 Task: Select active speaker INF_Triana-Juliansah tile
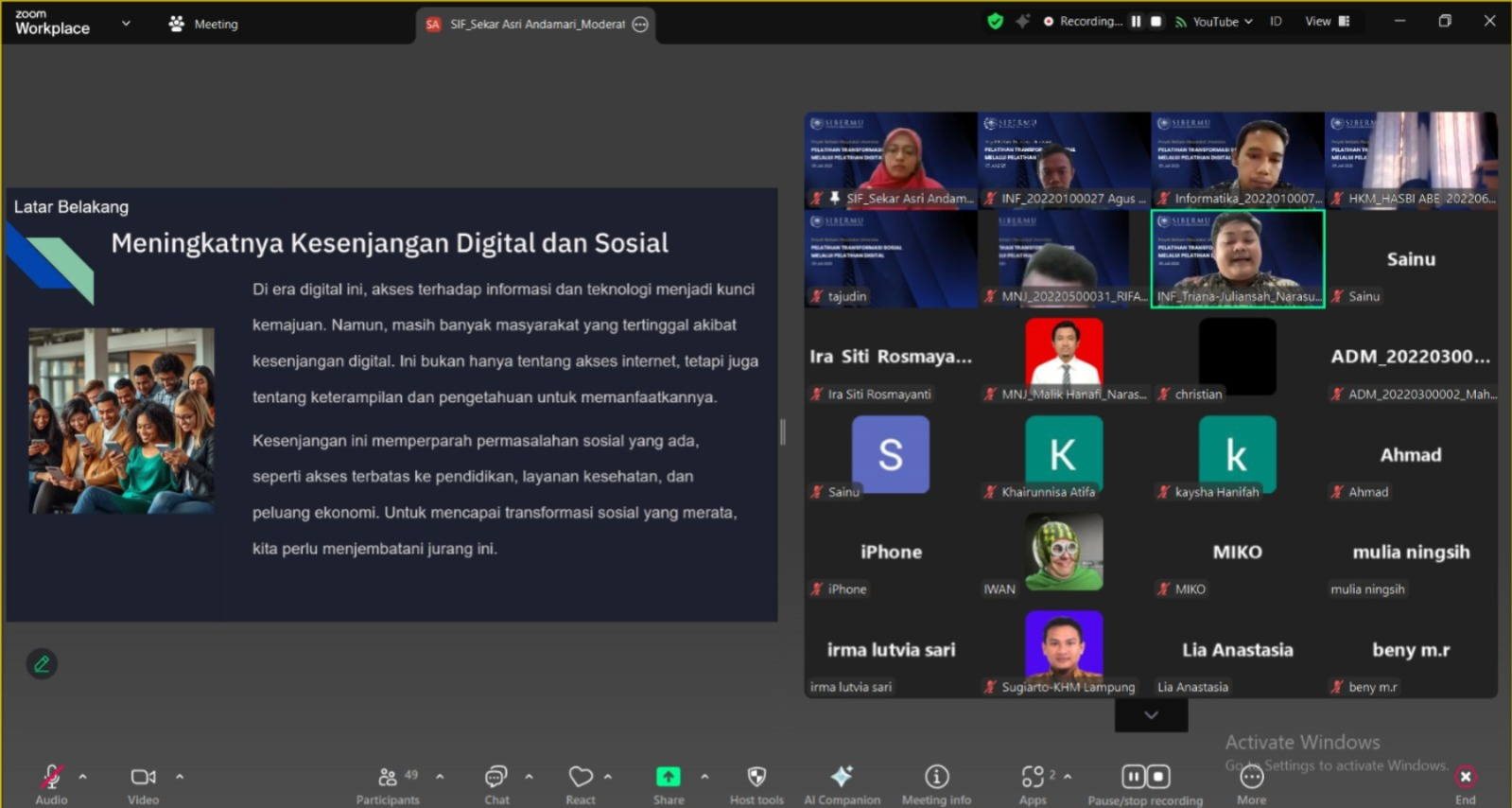[x=1238, y=258]
